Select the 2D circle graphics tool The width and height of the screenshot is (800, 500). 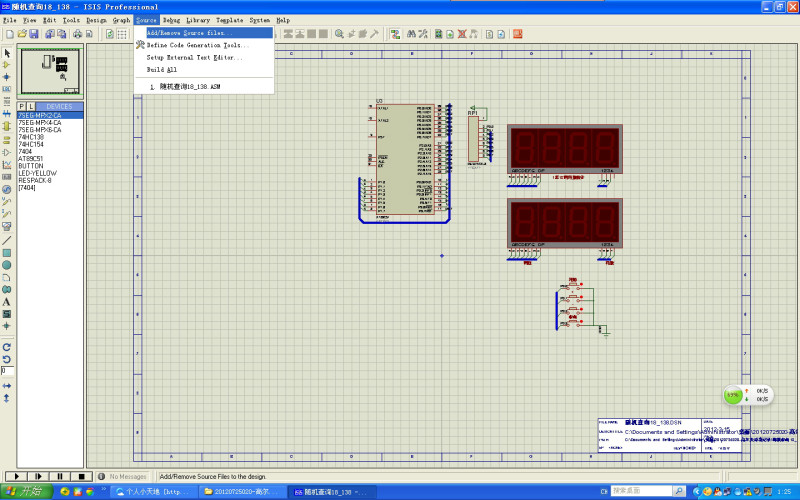point(7,265)
